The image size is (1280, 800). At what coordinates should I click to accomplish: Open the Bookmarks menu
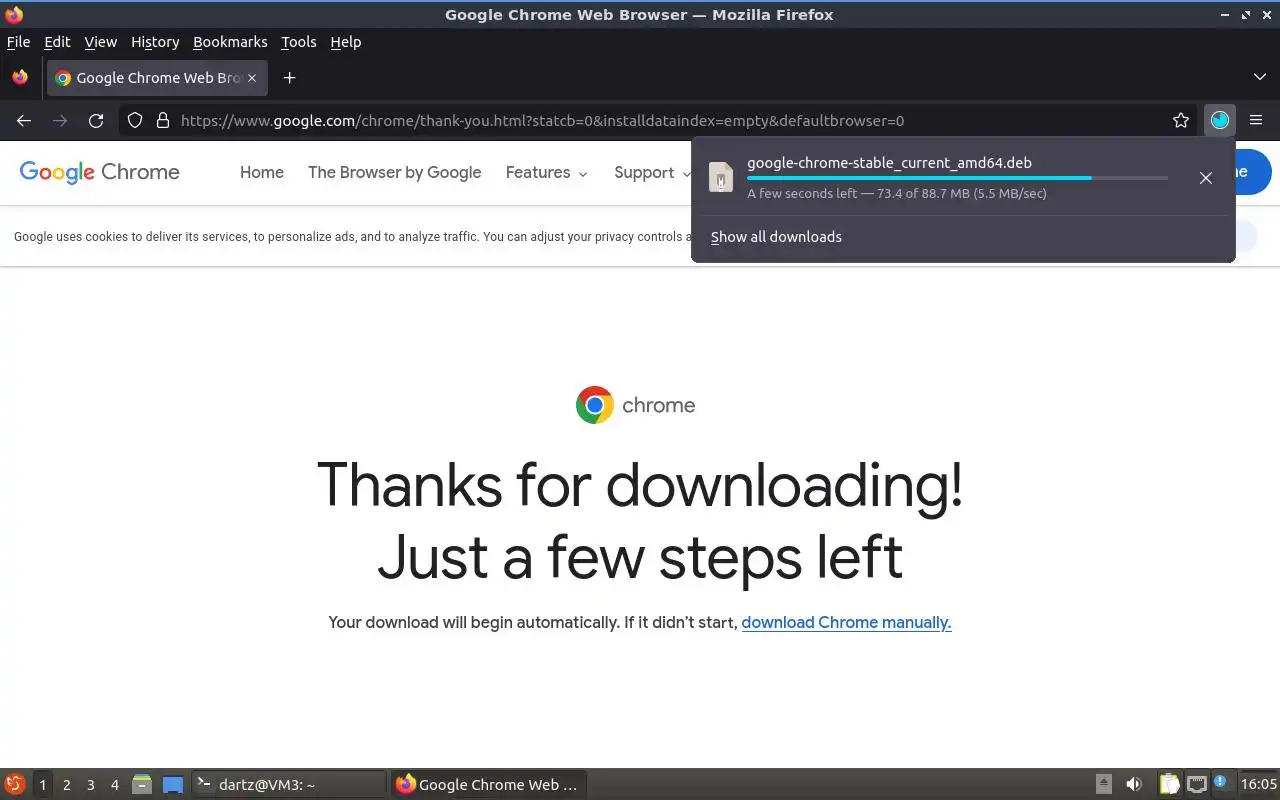[x=230, y=42]
